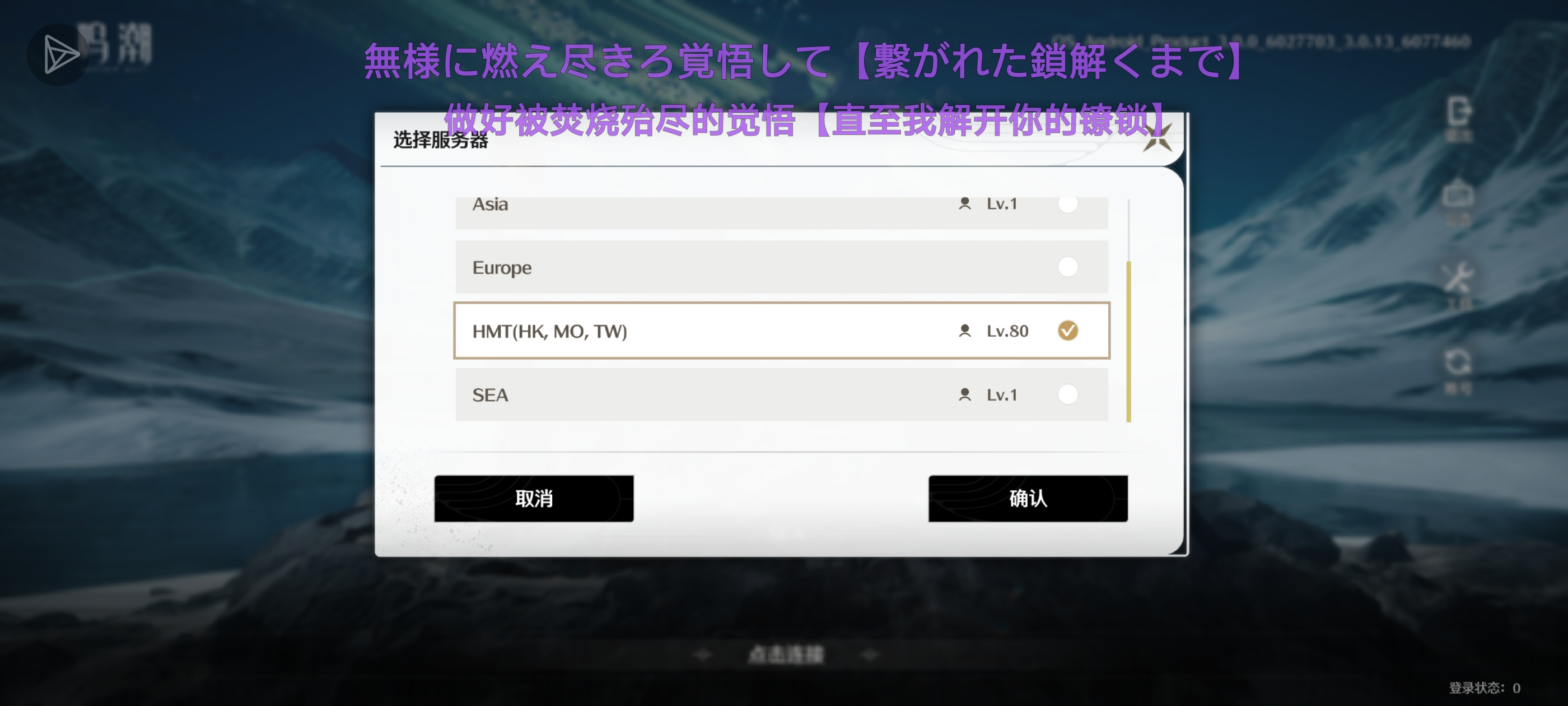Click the Asia row player avatar icon
Screen dimensions: 1568x706
click(965, 203)
